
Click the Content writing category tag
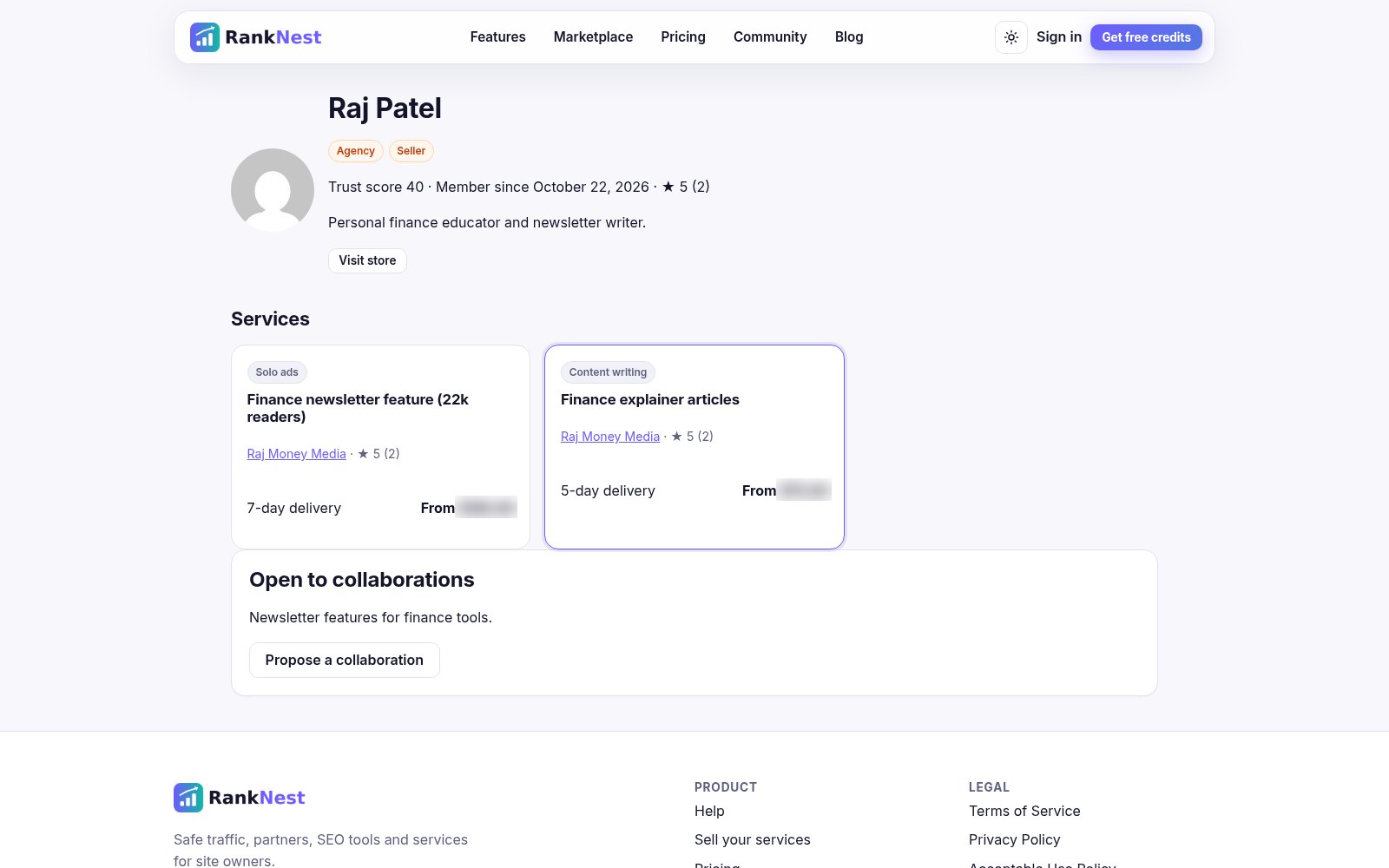coord(608,372)
